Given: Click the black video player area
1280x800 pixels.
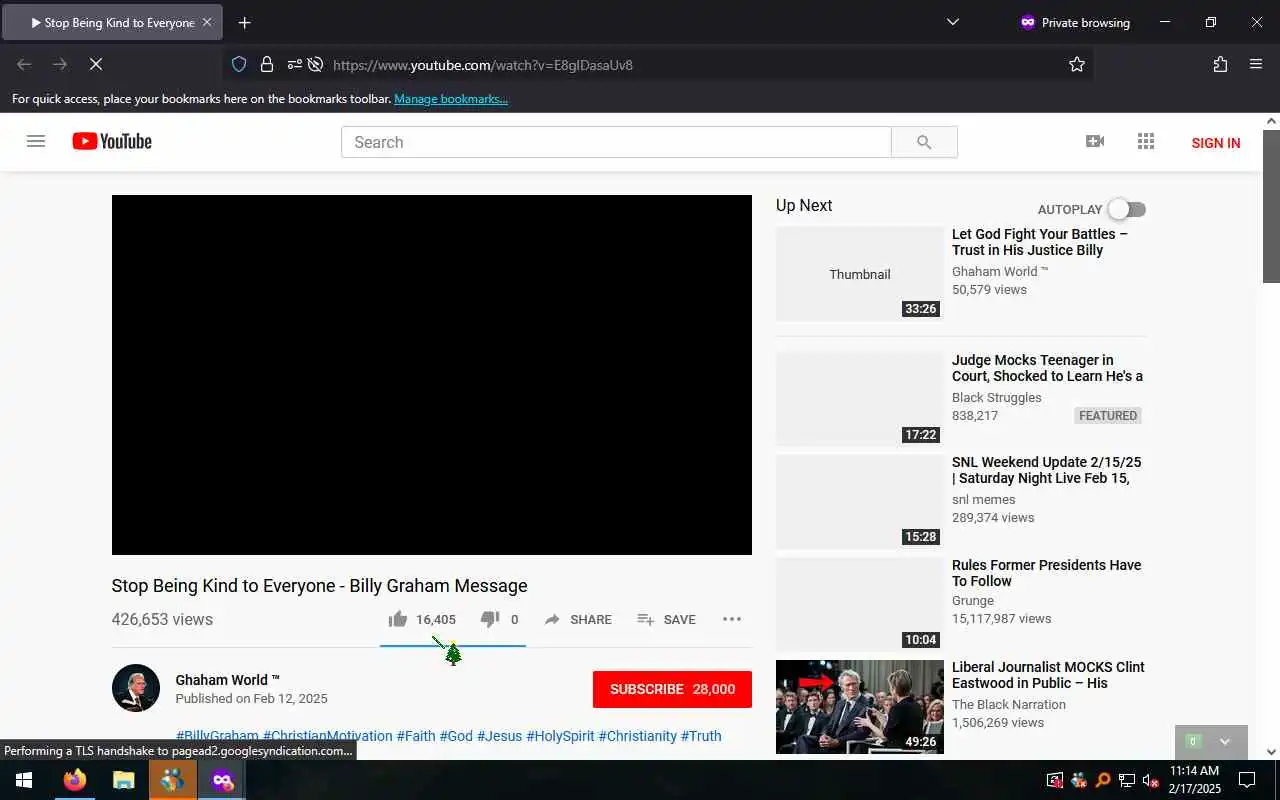Looking at the screenshot, I should click(x=432, y=375).
